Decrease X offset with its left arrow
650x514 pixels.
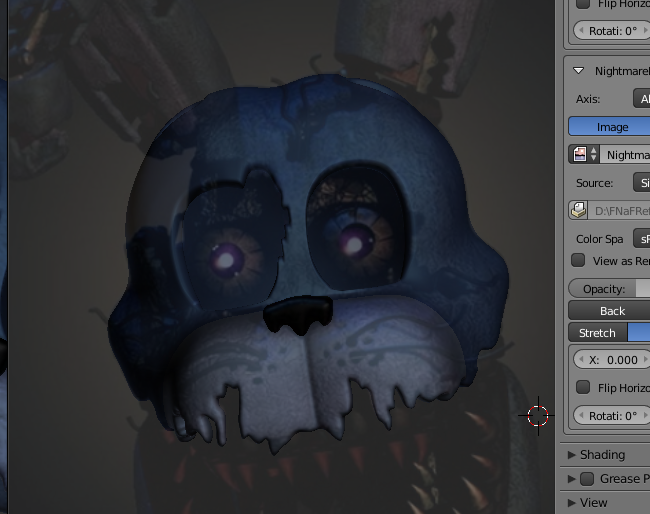coord(581,359)
